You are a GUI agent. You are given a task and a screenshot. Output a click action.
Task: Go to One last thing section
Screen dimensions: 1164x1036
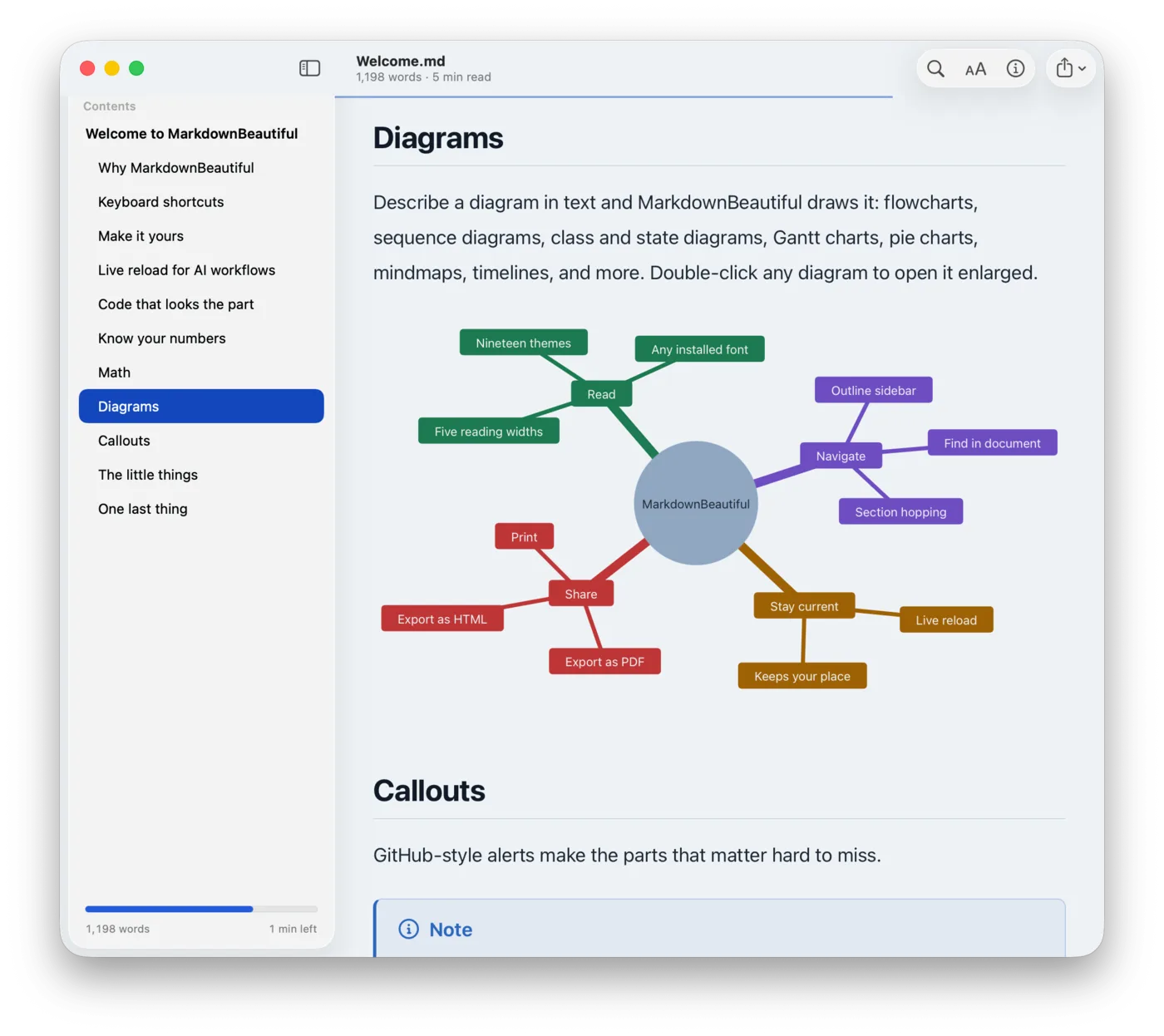click(x=143, y=509)
